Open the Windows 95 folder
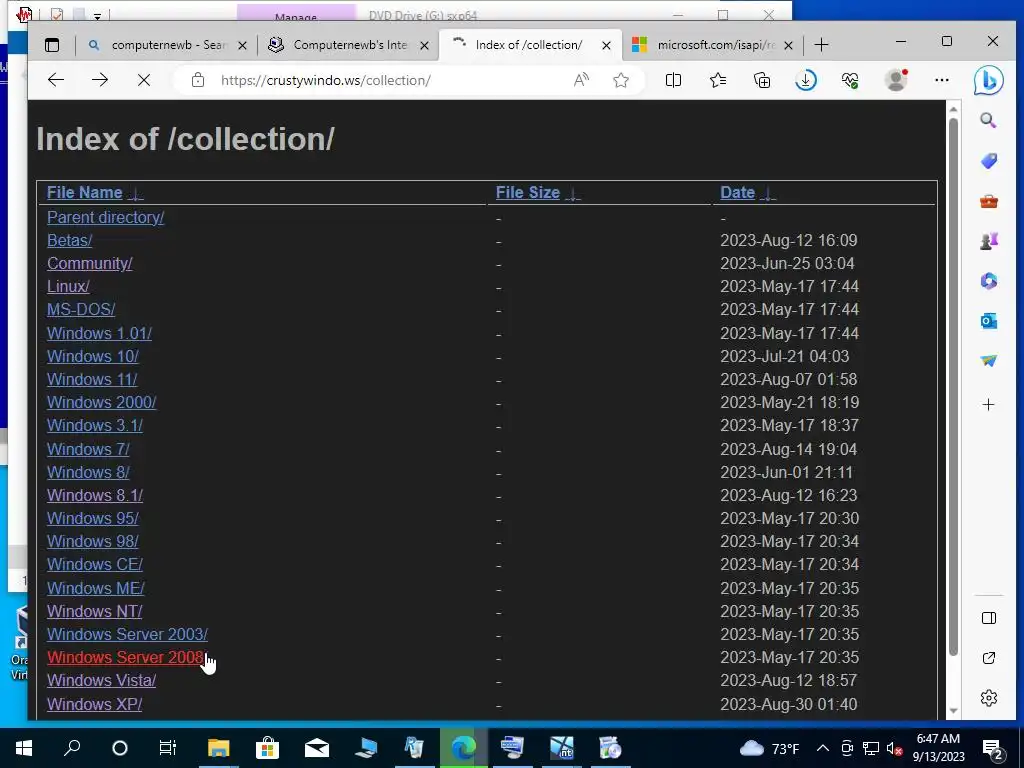The height and width of the screenshot is (768, 1024). pyautogui.click(x=93, y=519)
